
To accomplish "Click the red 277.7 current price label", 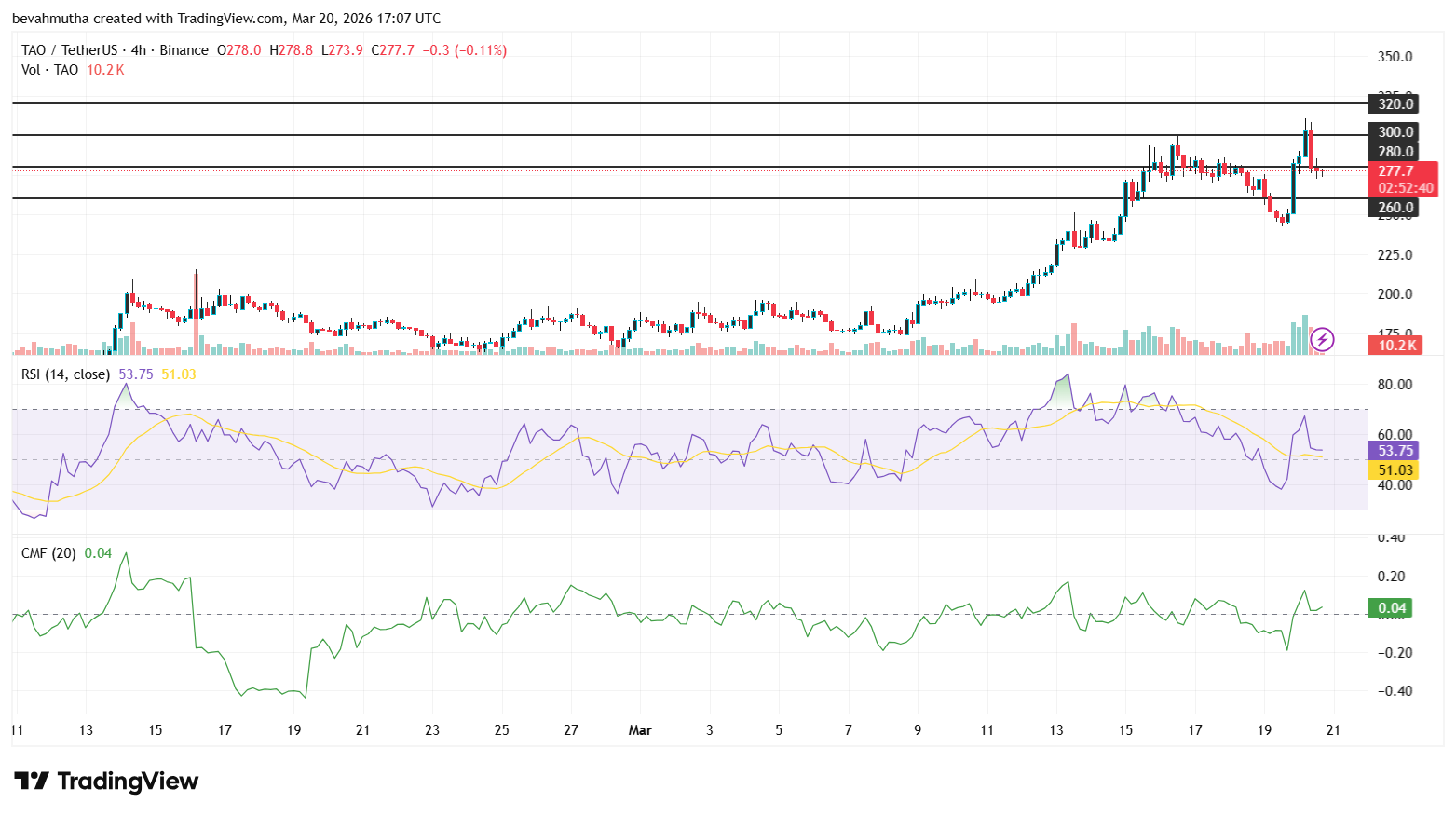I will (x=1397, y=171).
